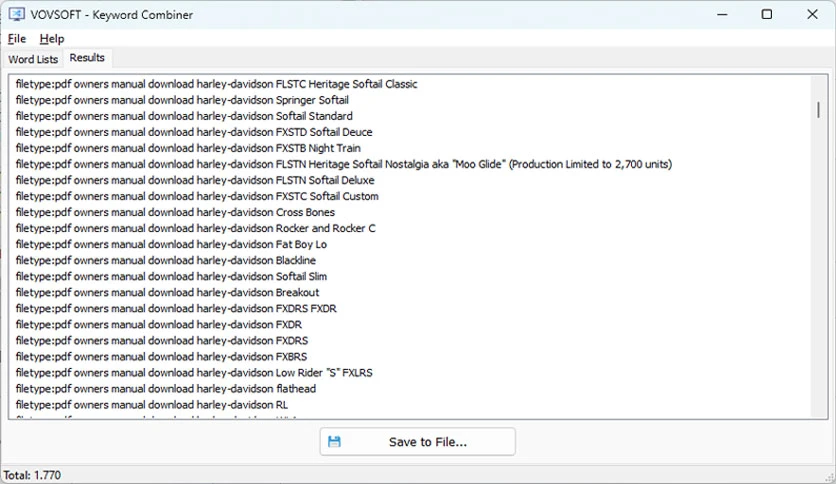
Task: Click the Save to File button
Action: (x=417, y=441)
